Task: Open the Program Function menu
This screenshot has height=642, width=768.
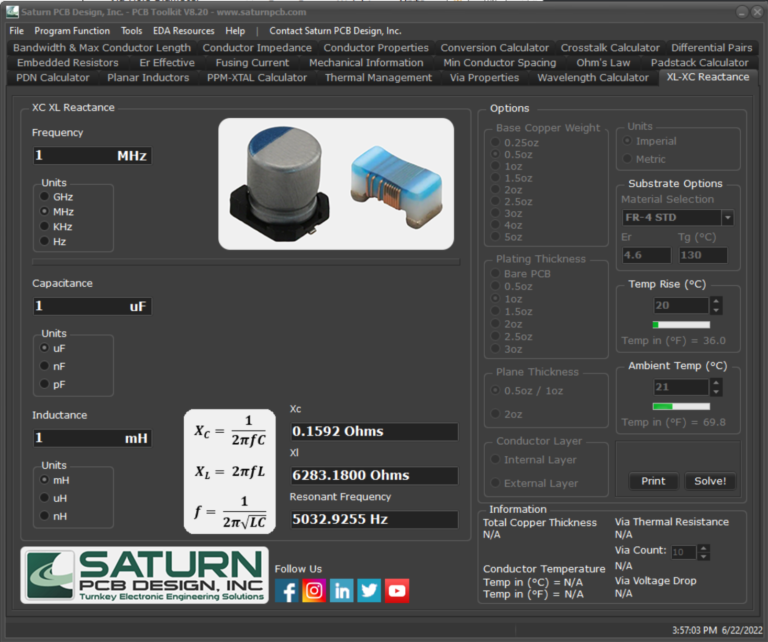Action: tap(71, 31)
